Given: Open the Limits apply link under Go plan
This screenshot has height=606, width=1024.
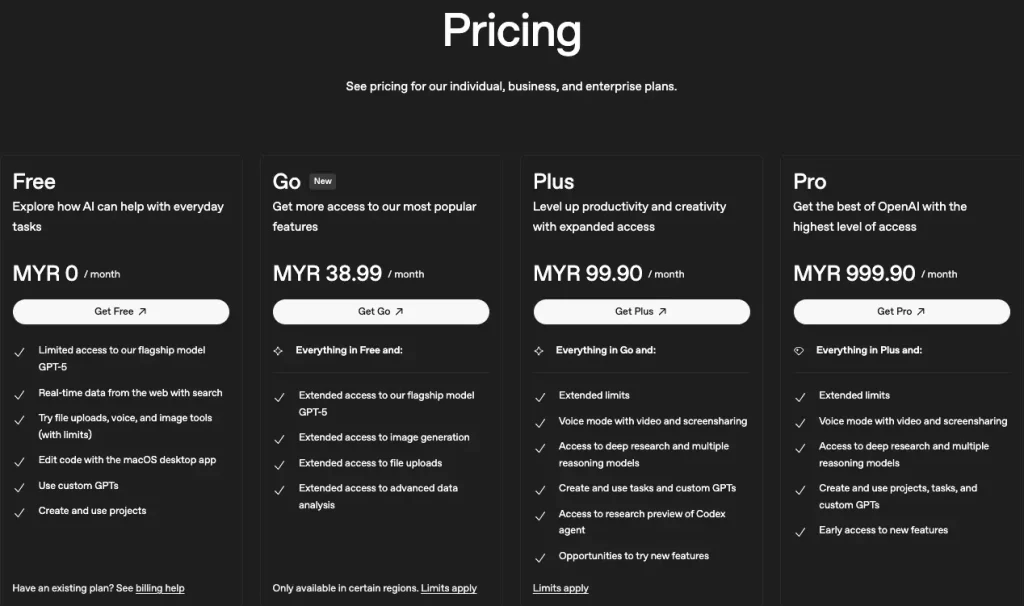Looking at the screenshot, I should (x=449, y=588).
